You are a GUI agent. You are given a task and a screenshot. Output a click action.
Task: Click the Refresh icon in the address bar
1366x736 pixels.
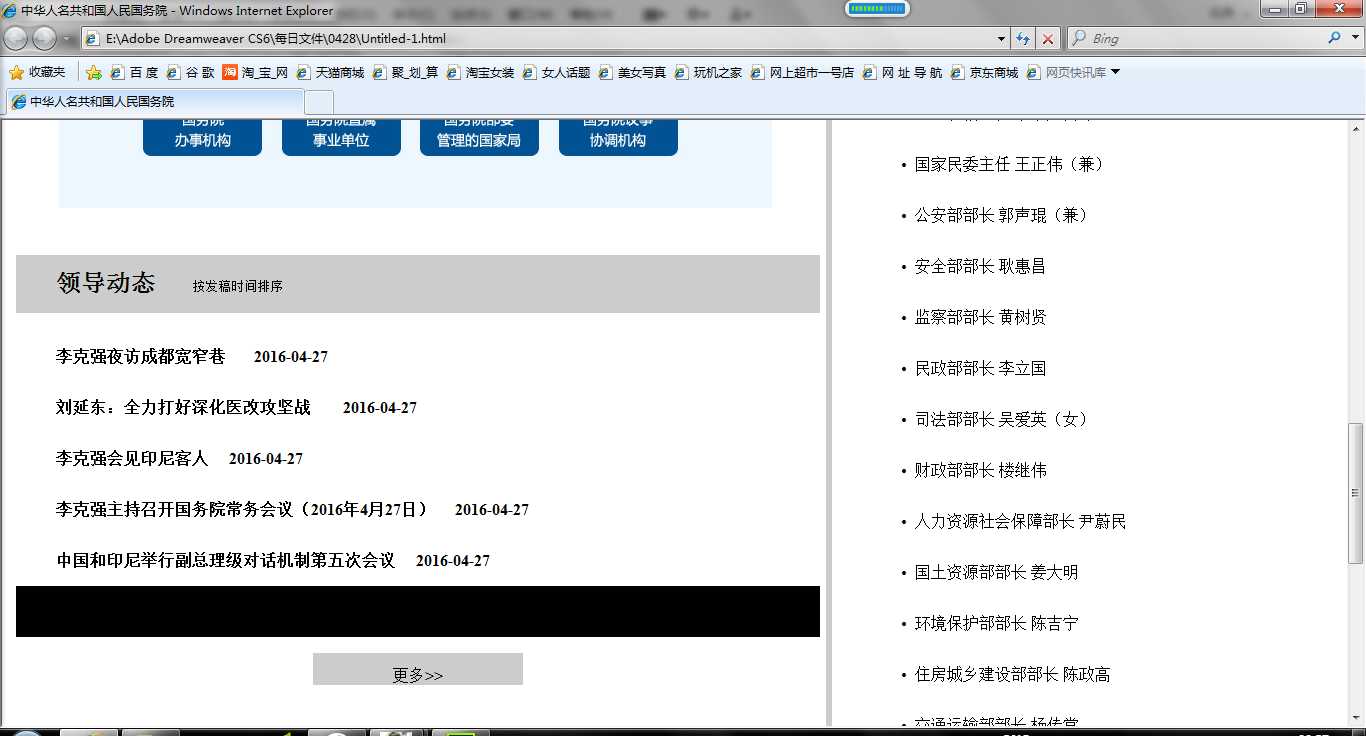tap(1023, 39)
